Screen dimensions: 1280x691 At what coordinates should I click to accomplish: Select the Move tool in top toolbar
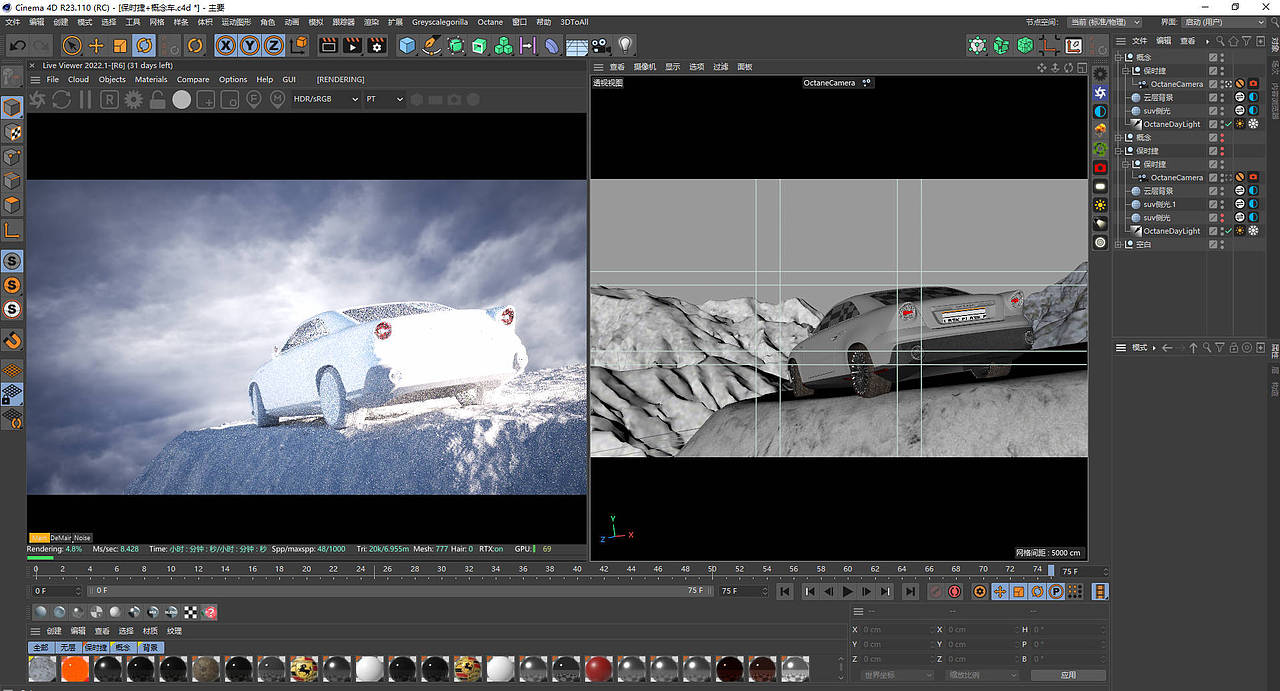point(96,45)
